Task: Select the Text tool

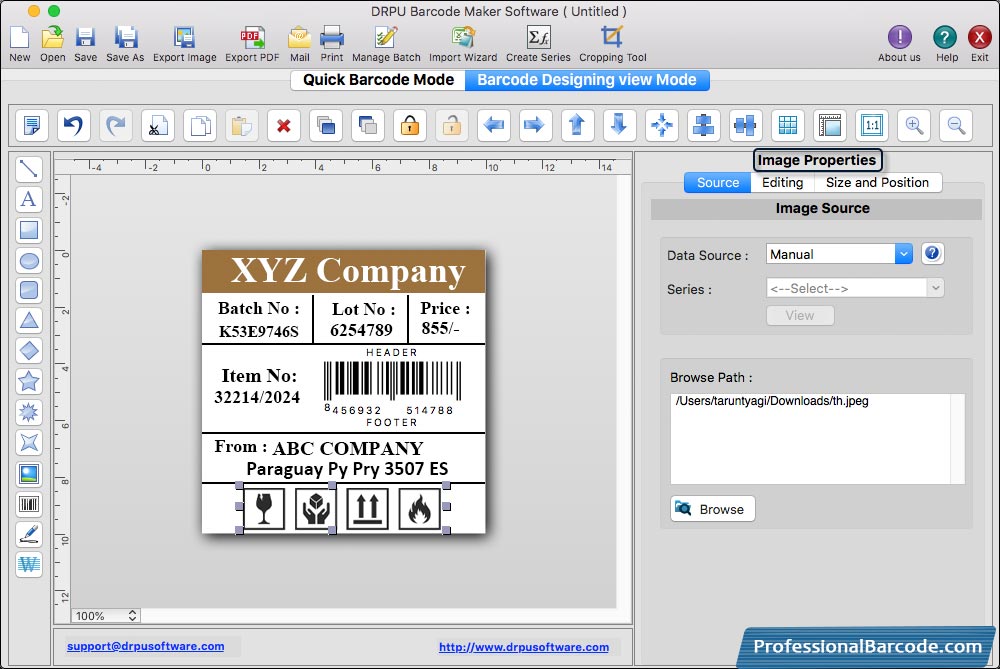Action: [29, 199]
